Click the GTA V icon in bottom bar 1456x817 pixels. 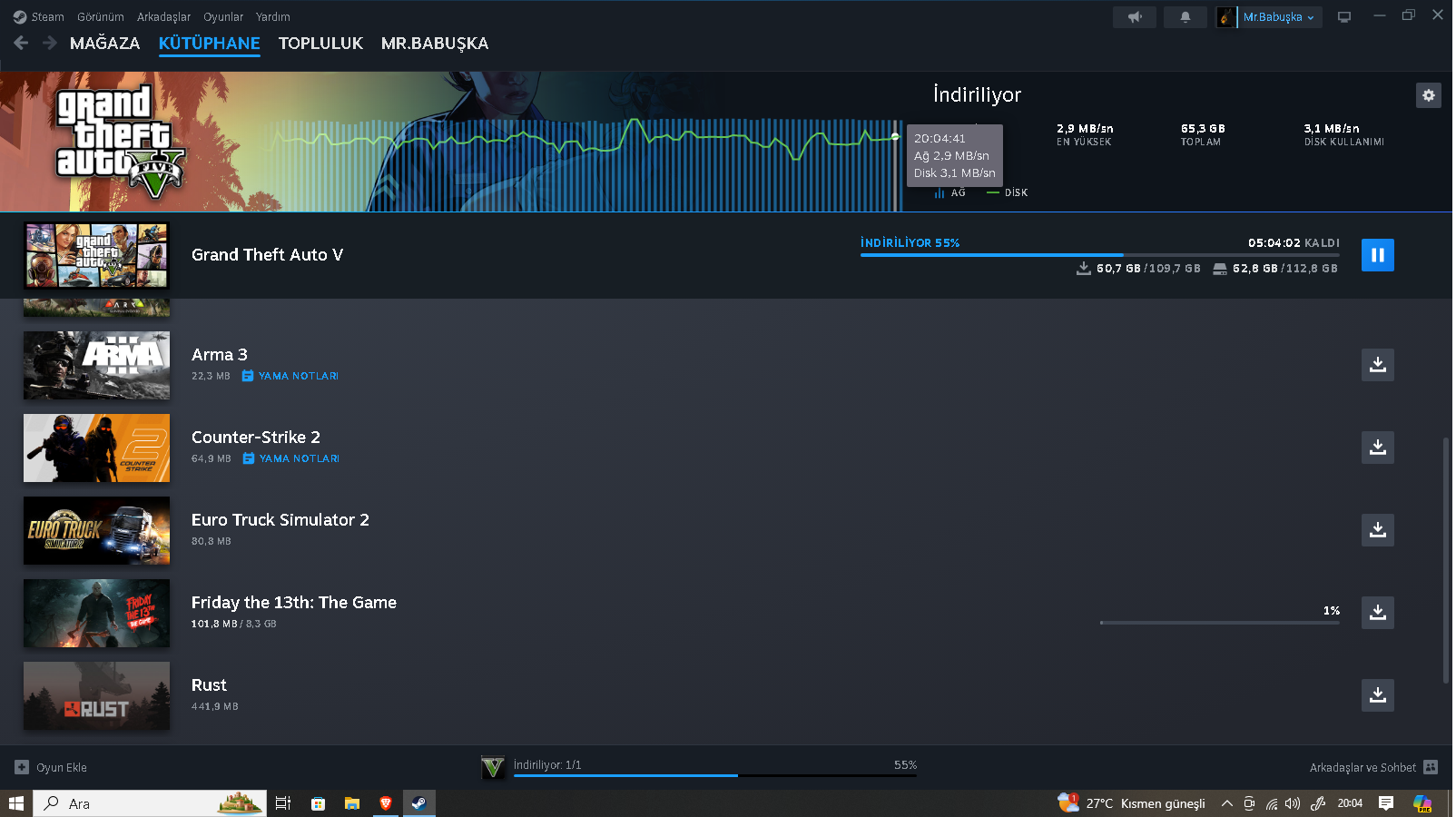493,767
